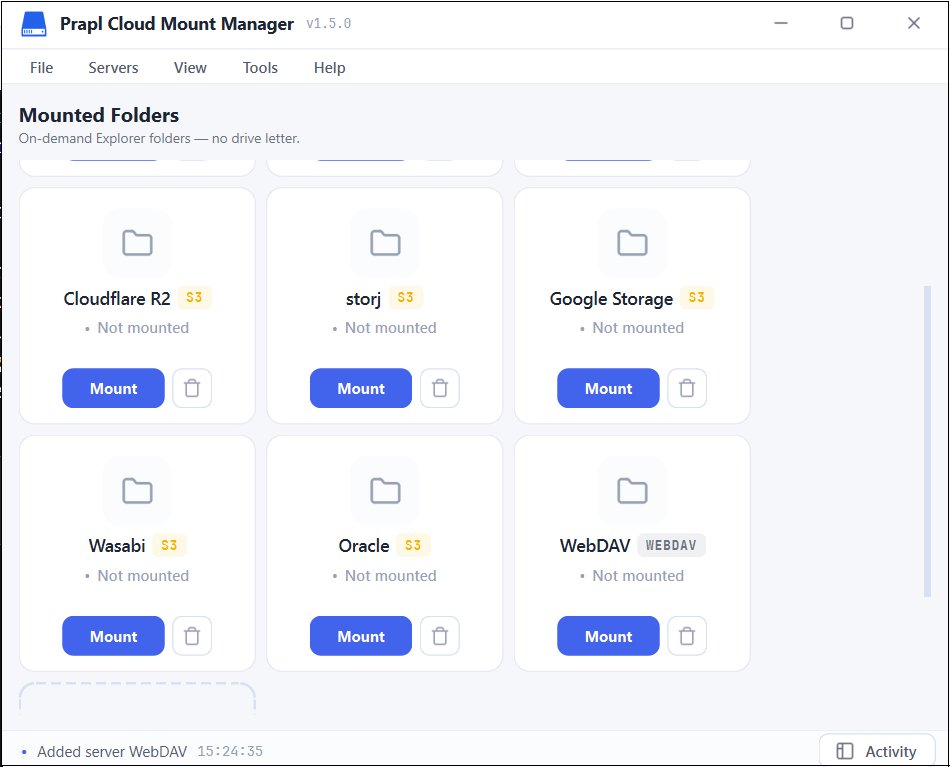Mount the Wasabi folder
Screen dimensions: 950x767
[113, 636]
